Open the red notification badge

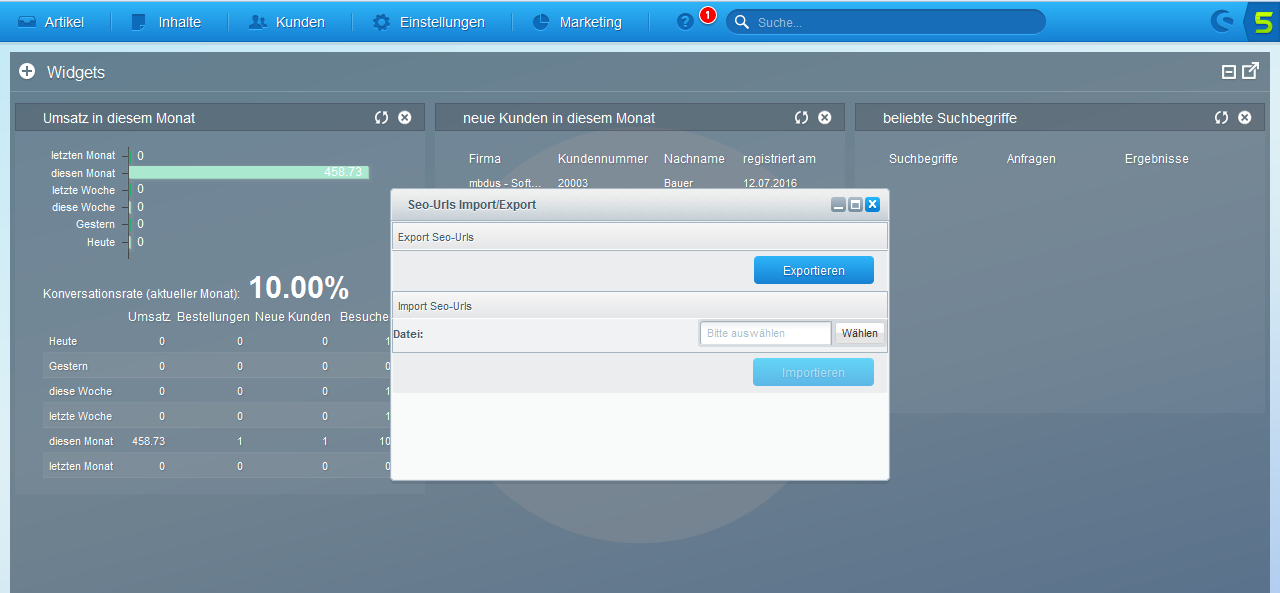point(708,15)
